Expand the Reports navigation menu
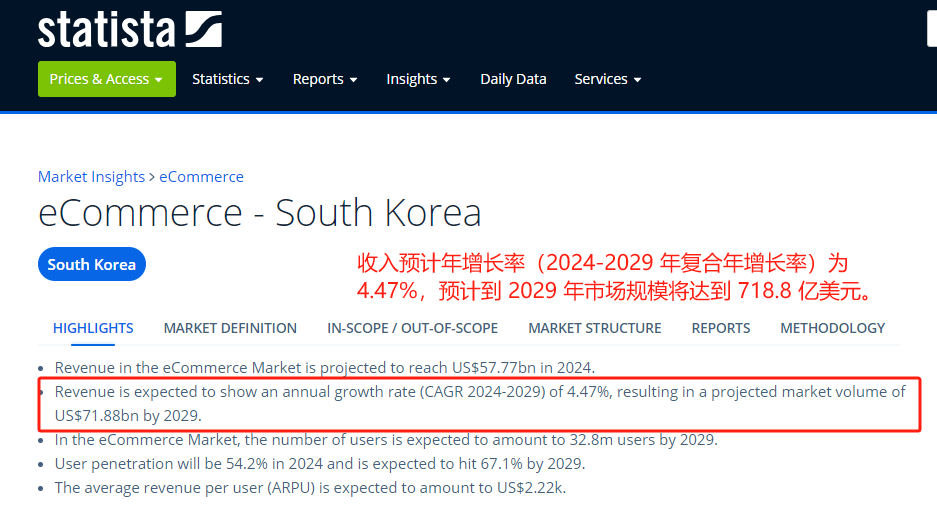 point(325,79)
